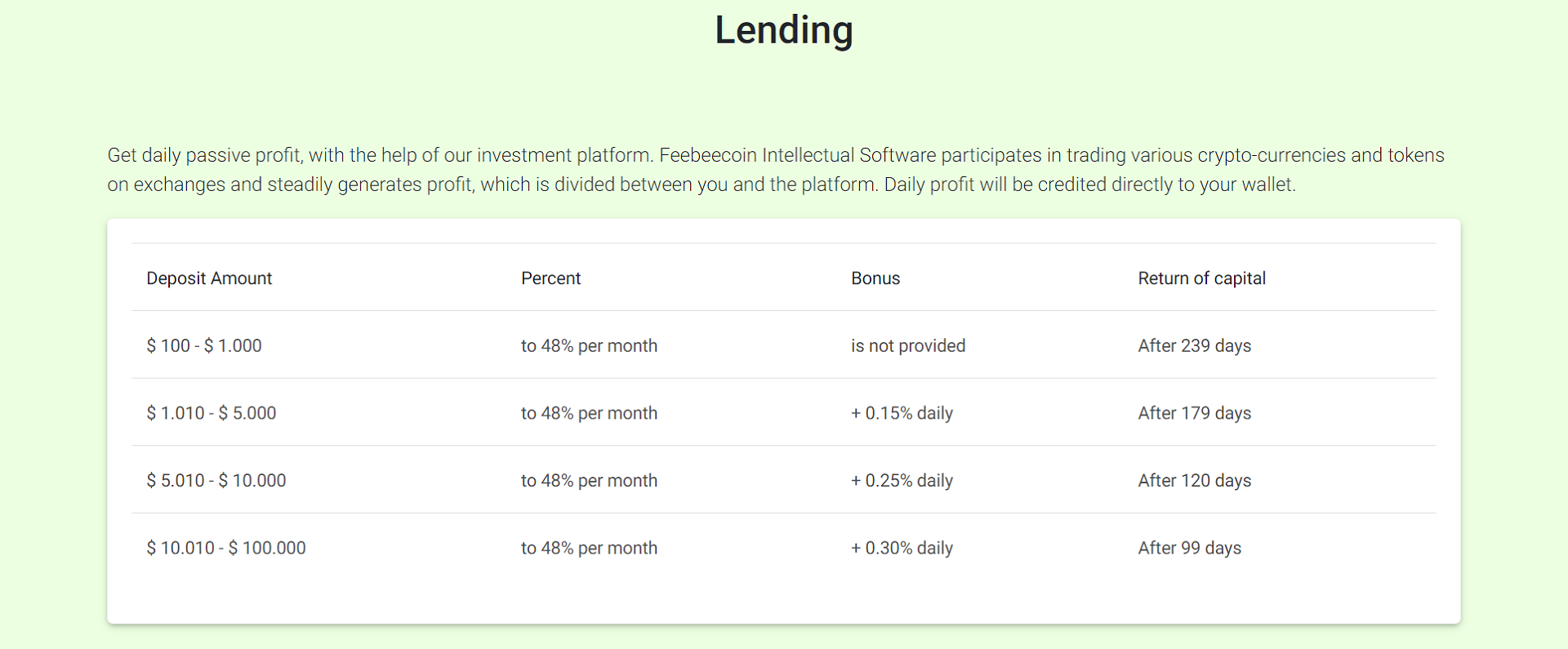Select the Deposit Amount column header
The width and height of the screenshot is (1568, 649).
pyautogui.click(x=209, y=278)
